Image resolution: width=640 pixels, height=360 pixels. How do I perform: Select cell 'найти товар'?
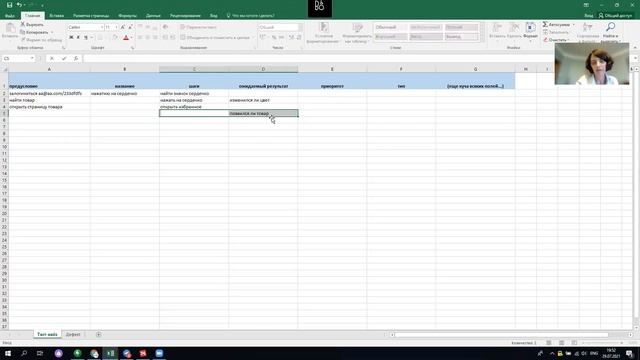[49, 100]
